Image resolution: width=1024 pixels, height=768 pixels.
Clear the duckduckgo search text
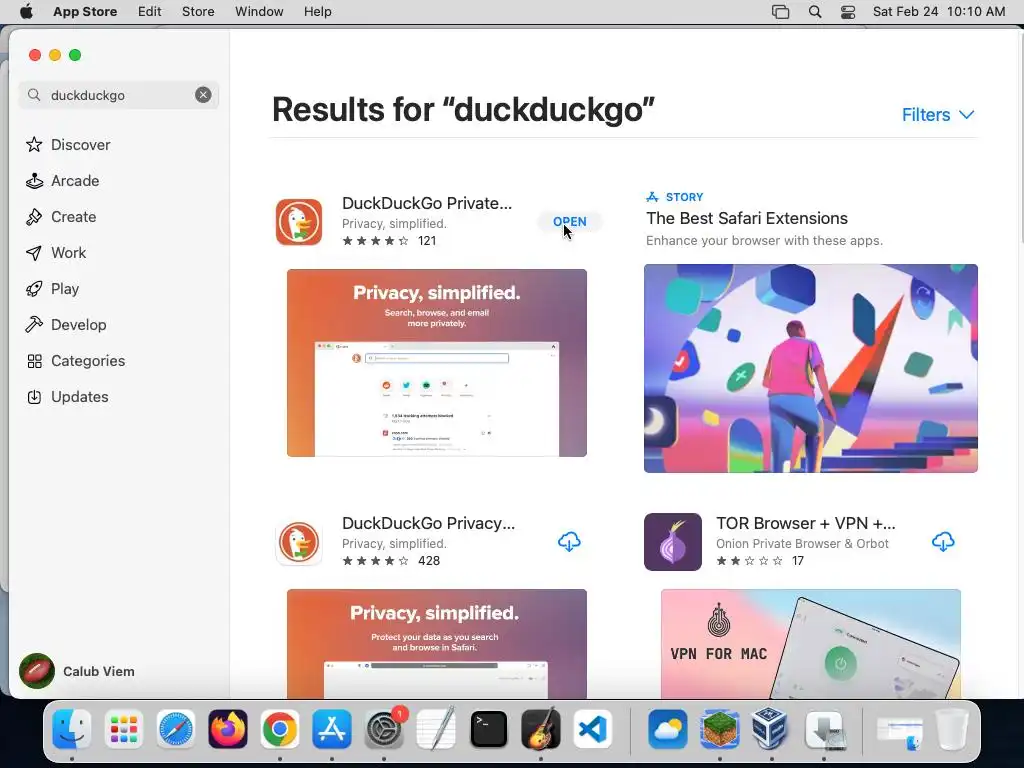coord(203,95)
